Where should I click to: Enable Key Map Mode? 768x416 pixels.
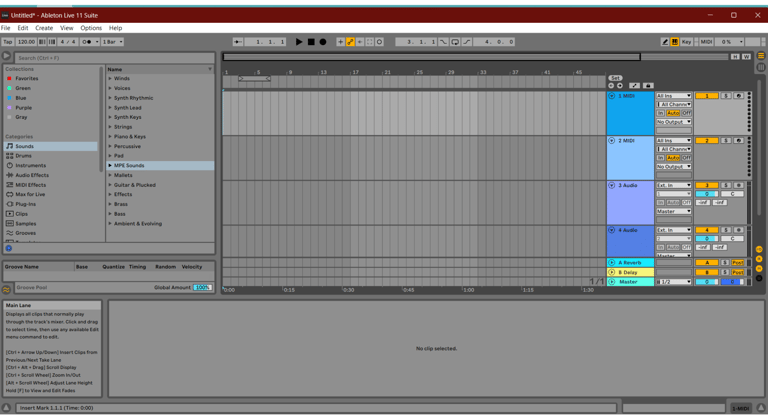point(686,42)
